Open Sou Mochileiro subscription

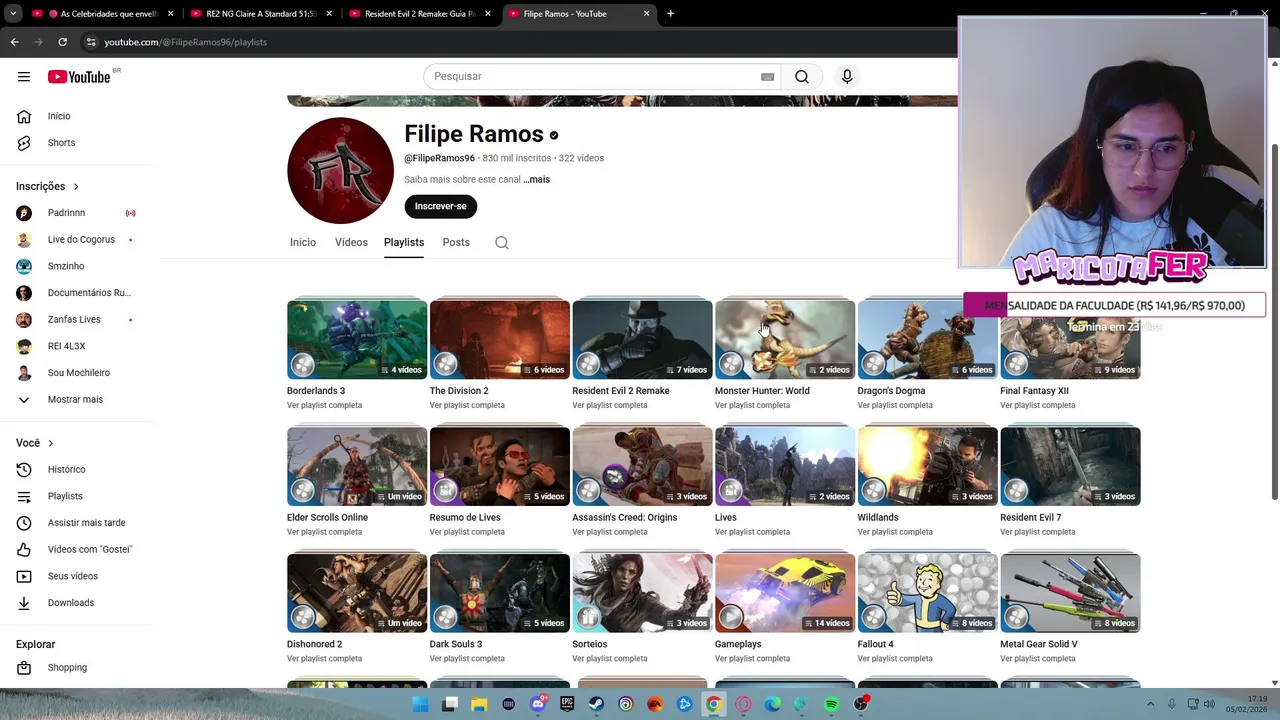(80, 373)
